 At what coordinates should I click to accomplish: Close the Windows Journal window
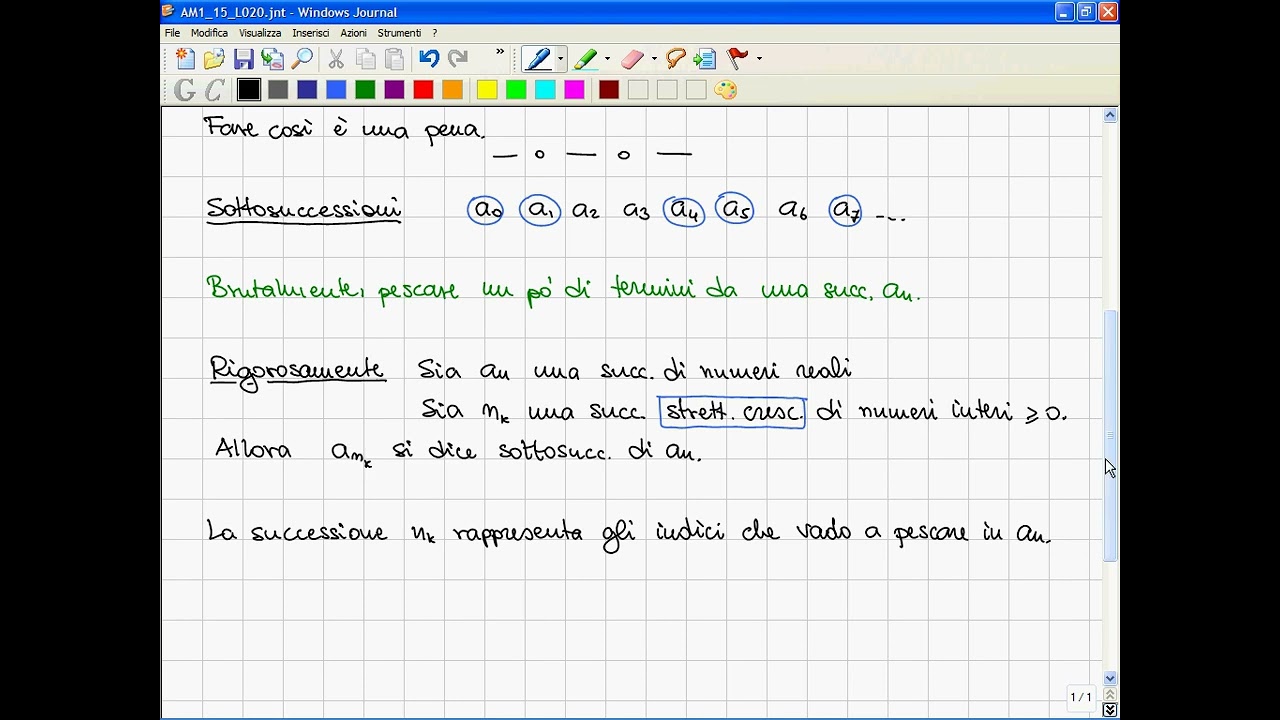coord(1108,12)
